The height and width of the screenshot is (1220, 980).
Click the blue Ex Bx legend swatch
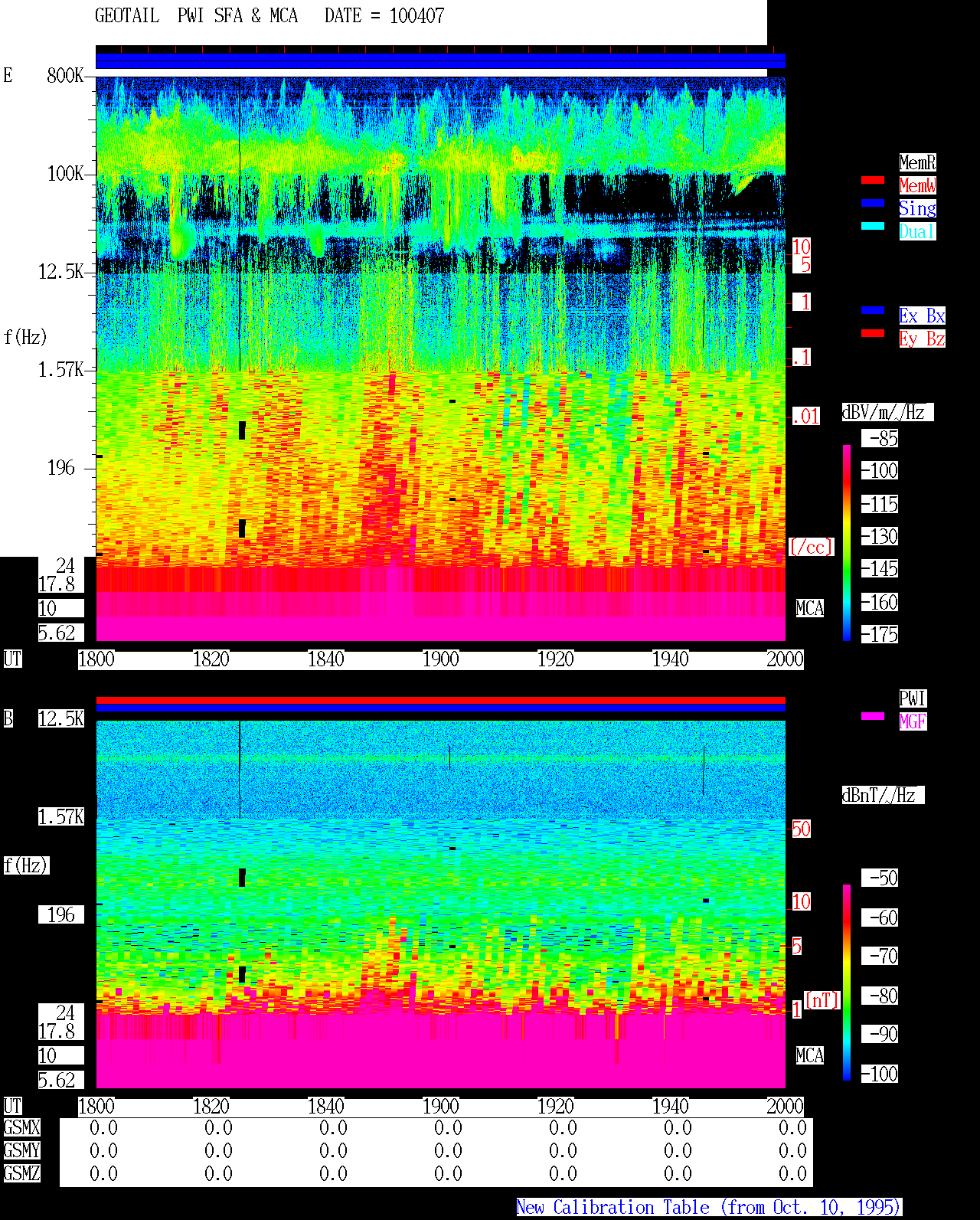[873, 310]
